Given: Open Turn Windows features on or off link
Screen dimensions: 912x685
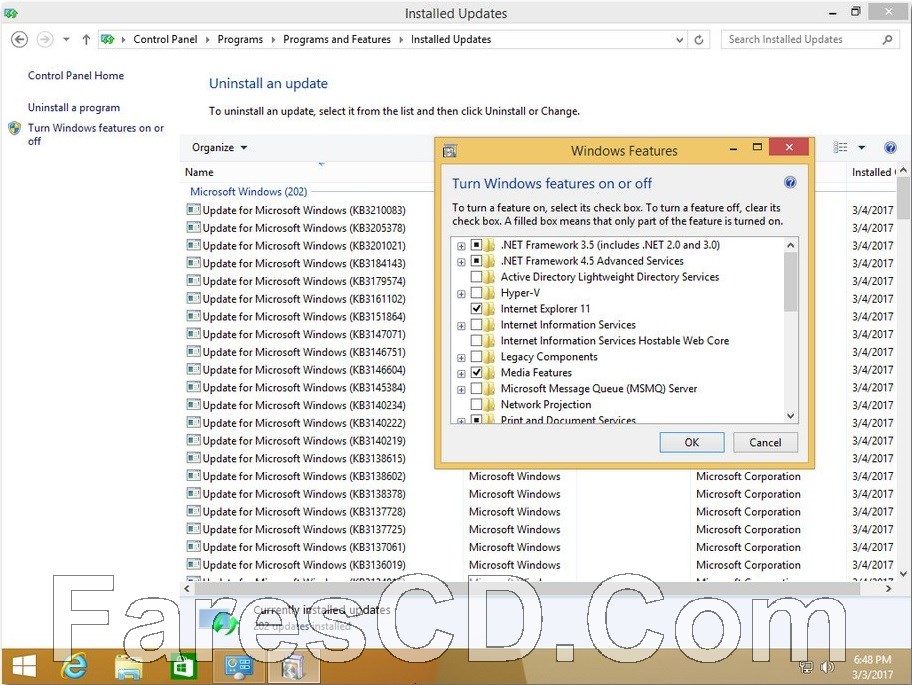Looking at the screenshot, I should pyautogui.click(x=96, y=134).
